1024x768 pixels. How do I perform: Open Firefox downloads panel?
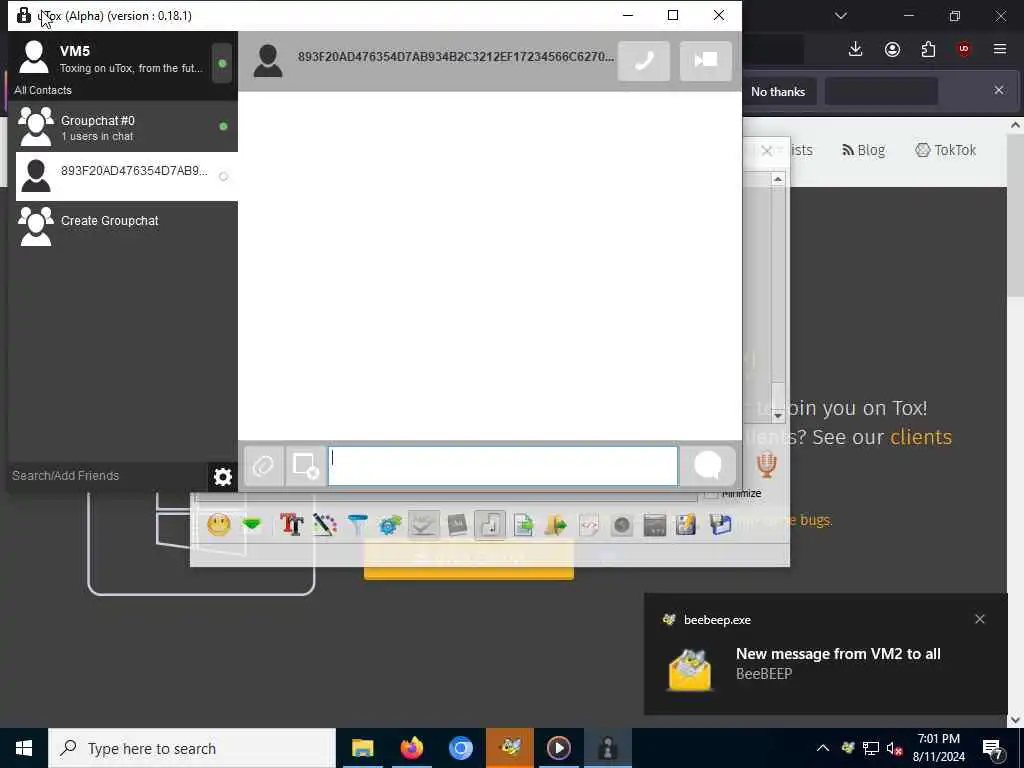tap(856, 49)
